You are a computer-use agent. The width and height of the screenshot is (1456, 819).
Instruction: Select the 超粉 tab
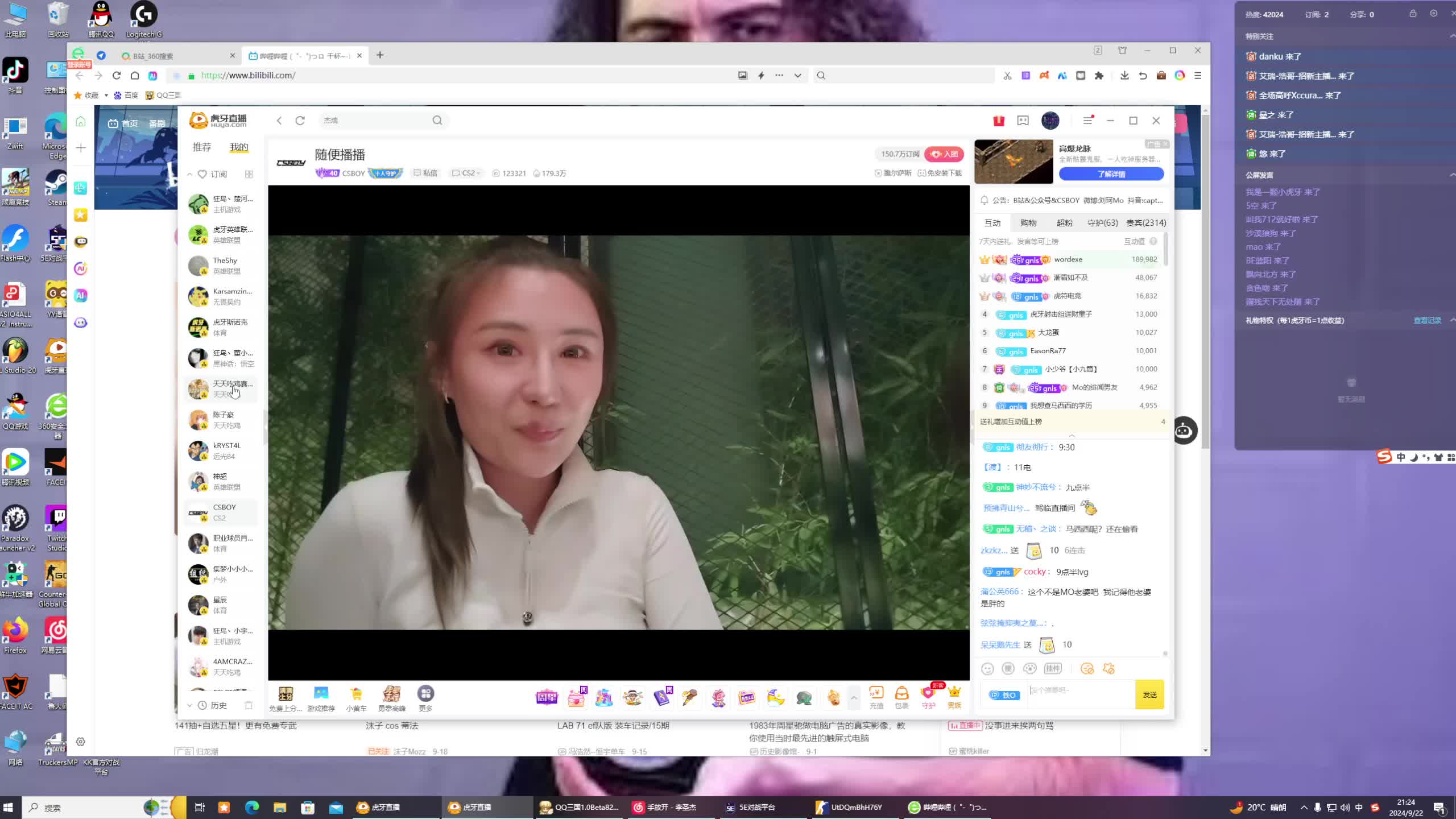pos(1064,223)
